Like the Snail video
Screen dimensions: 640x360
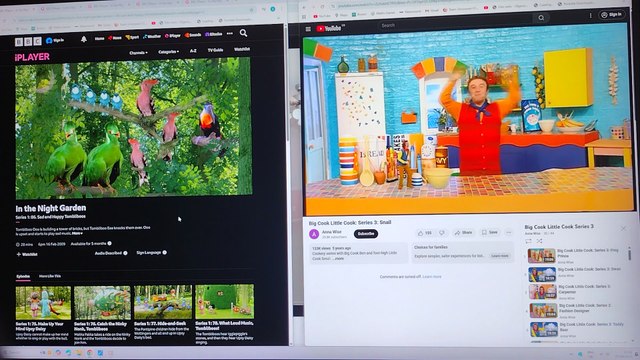click(424, 233)
